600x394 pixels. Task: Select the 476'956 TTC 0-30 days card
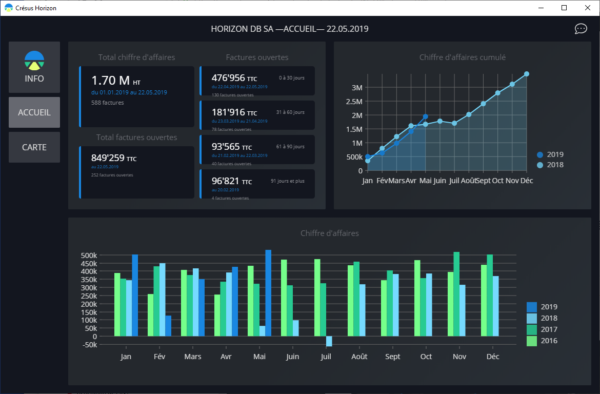tap(257, 81)
